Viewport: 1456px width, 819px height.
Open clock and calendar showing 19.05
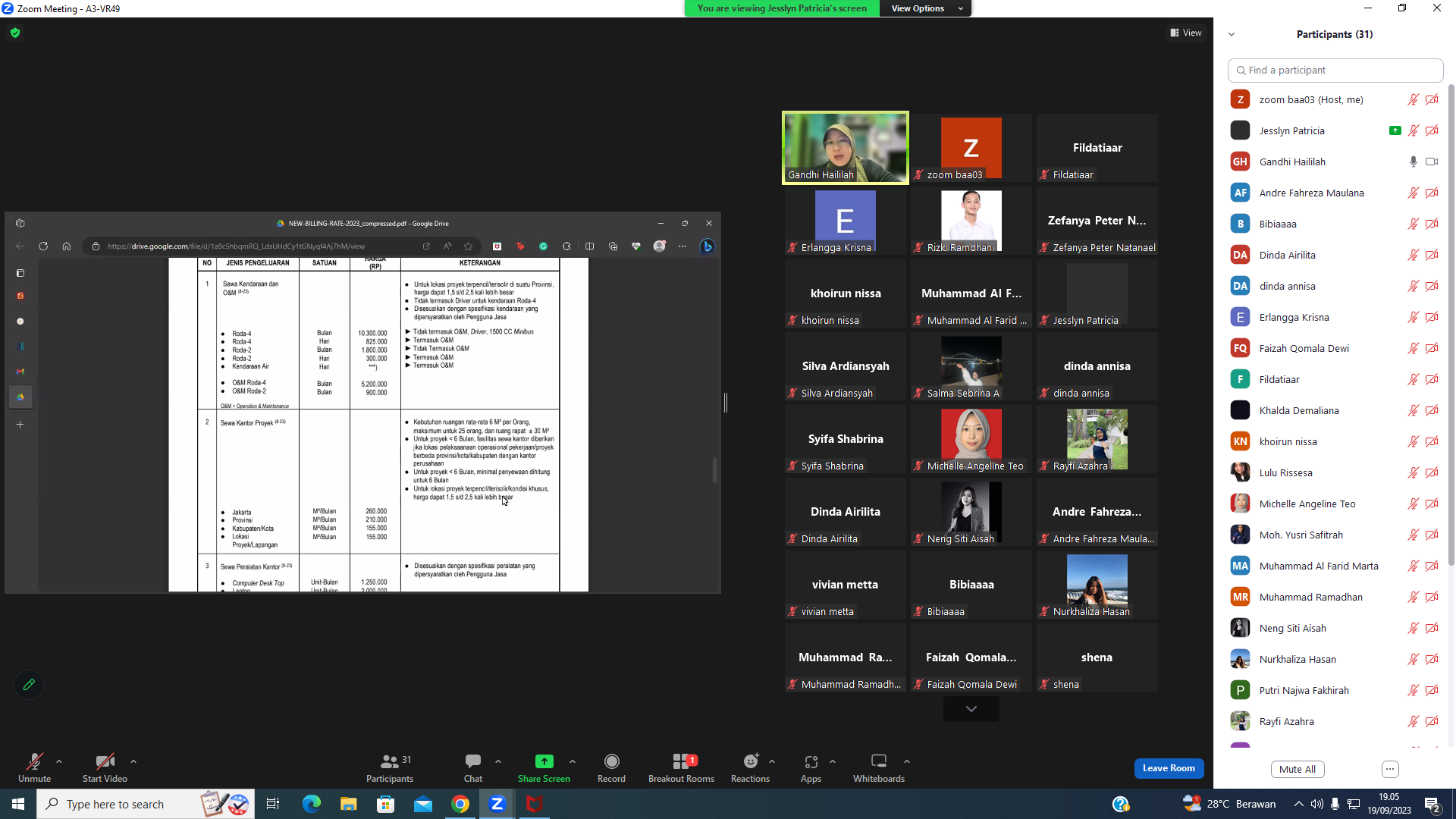(x=1389, y=804)
